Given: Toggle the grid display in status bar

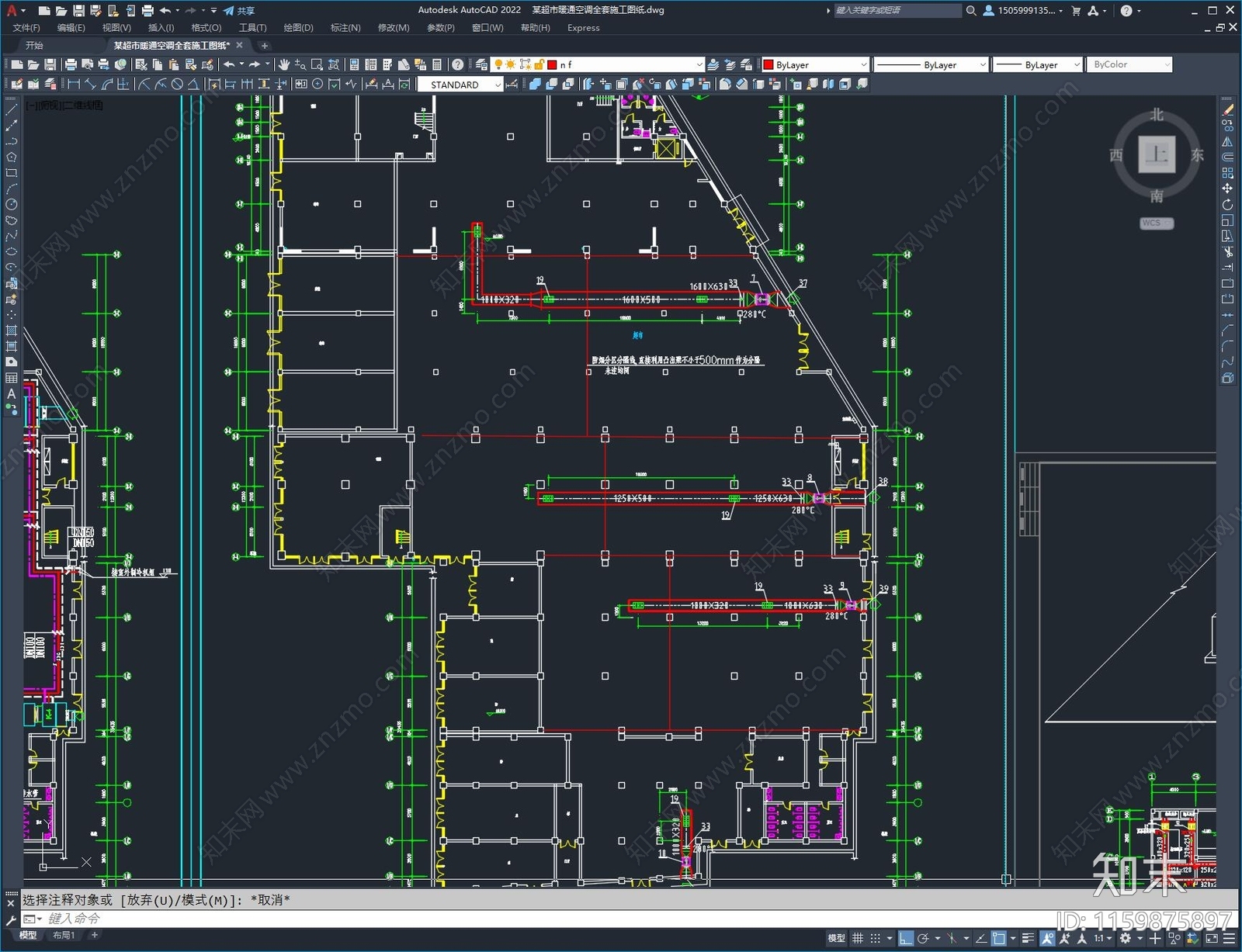Looking at the screenshot, I should click(858, 938).
